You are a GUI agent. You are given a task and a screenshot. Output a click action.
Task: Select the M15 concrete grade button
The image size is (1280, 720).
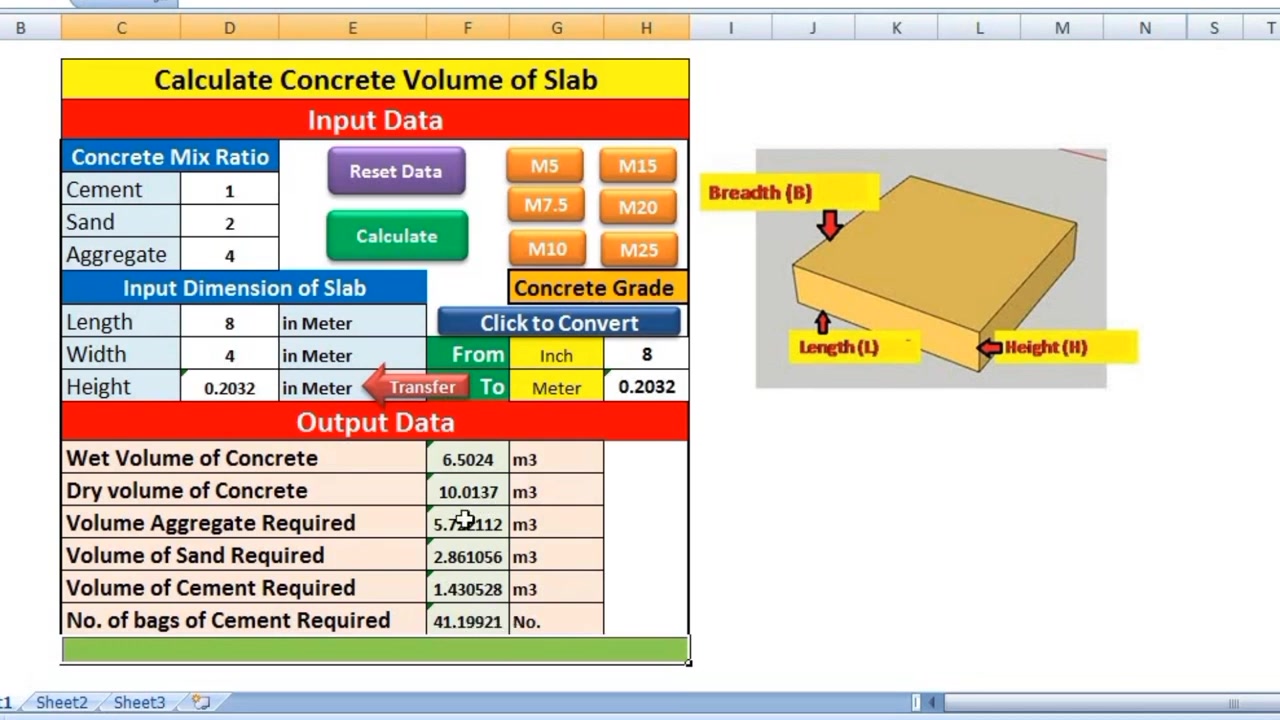point(638,166)
